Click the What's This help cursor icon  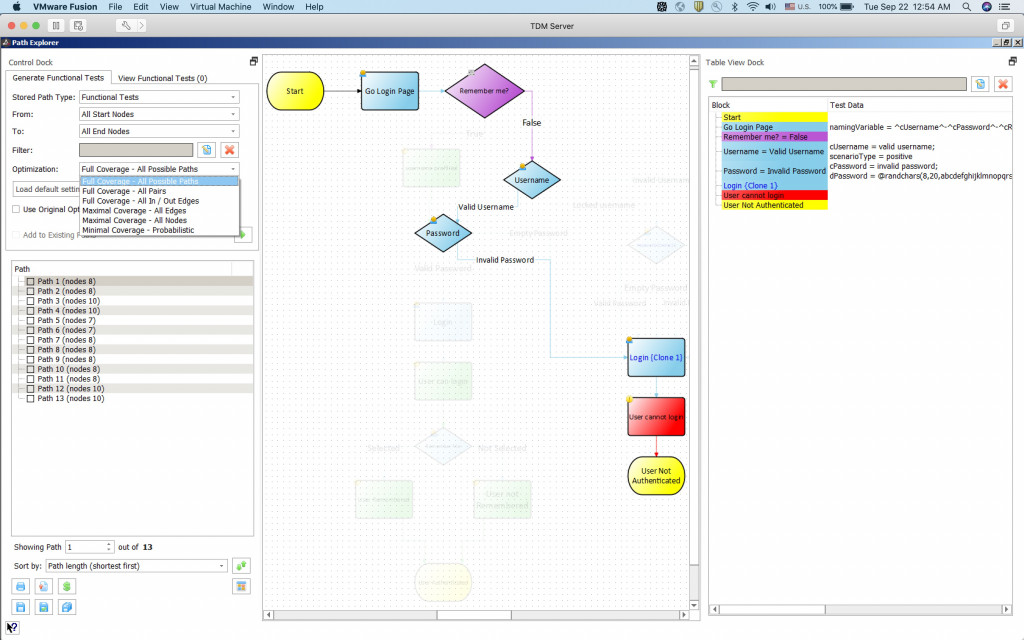[12, 628]
